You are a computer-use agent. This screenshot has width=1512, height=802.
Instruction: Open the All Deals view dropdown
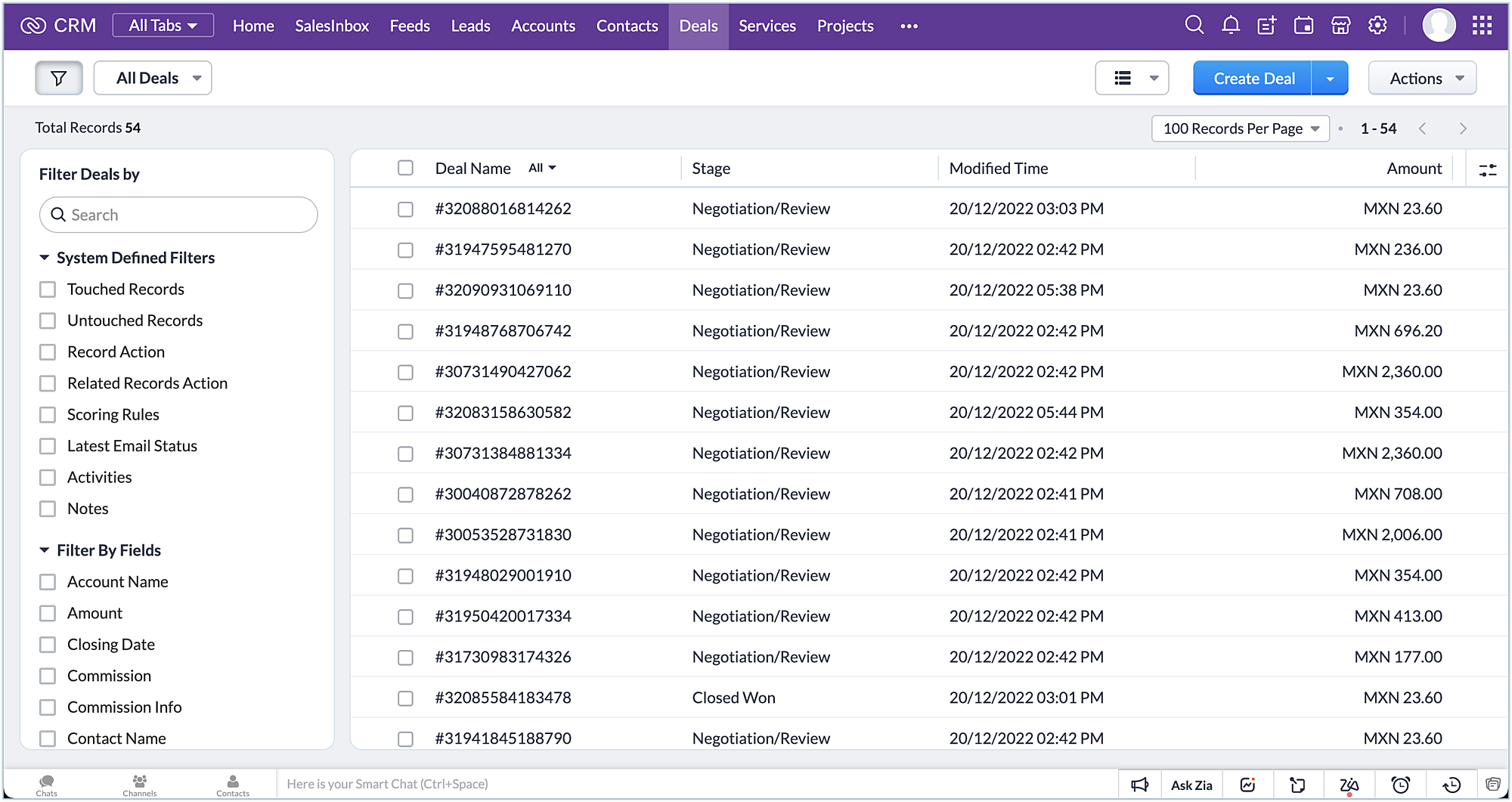click(153, 78)
